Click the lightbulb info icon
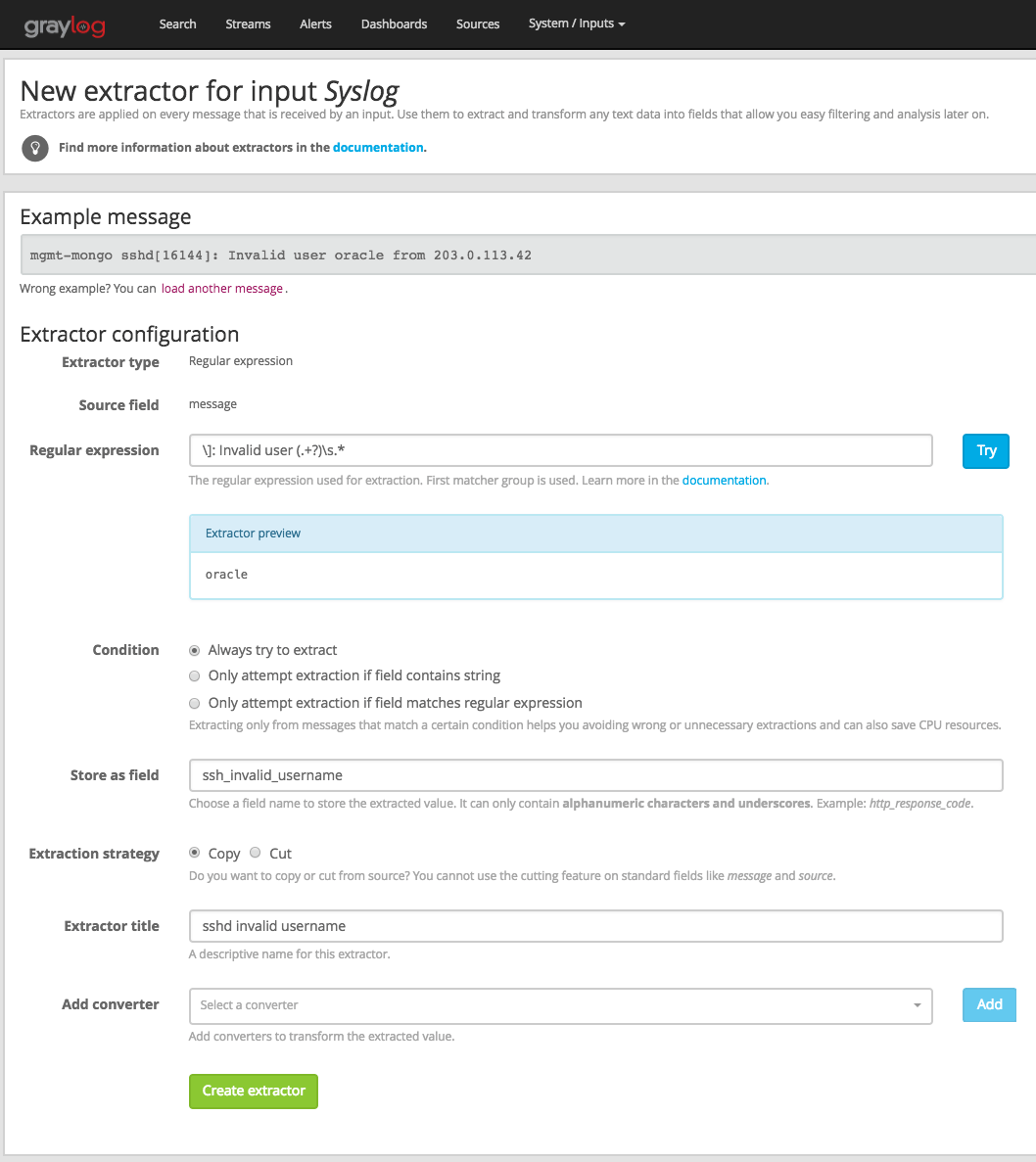Viewport: 1036px width, 1162px height. (35, 148)
